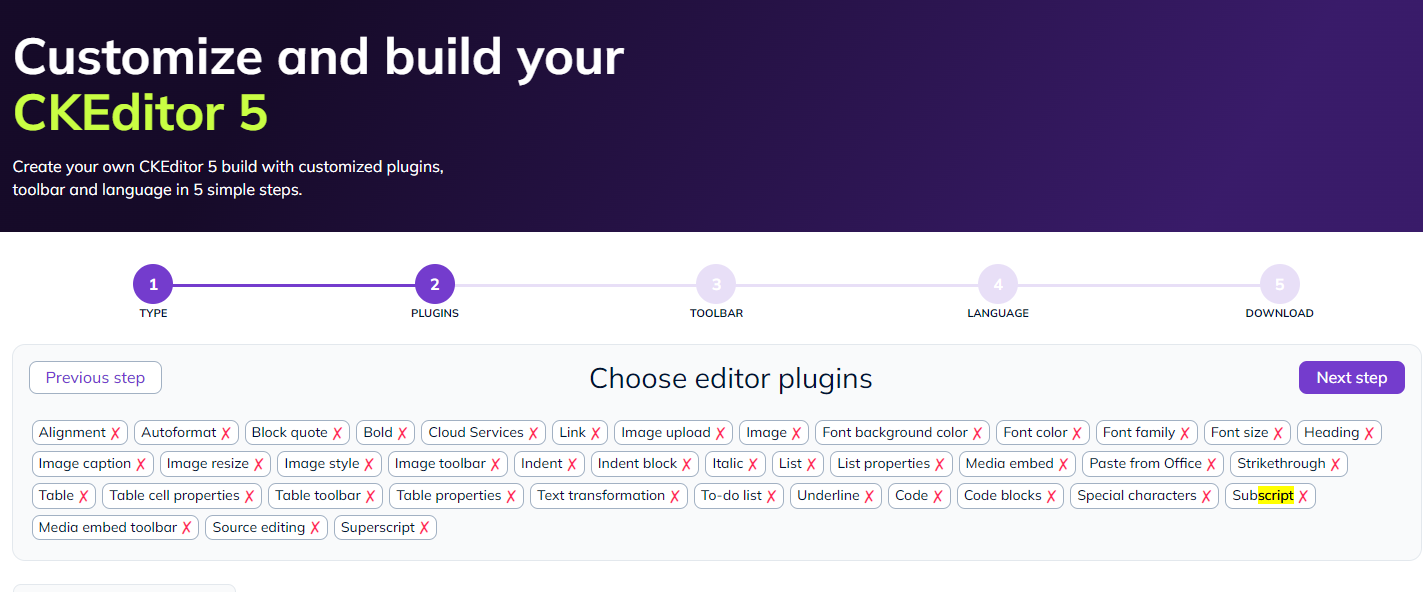Viewport: 1423px width, 592px height.
Task: Delete Special characters via its X
Action: pyautogui.click(x=1207, y=496)
